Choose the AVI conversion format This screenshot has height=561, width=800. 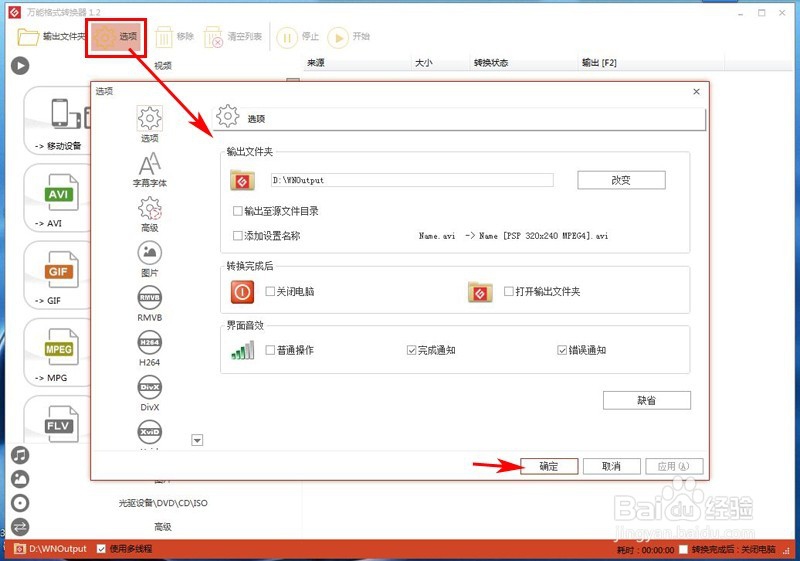58,198
